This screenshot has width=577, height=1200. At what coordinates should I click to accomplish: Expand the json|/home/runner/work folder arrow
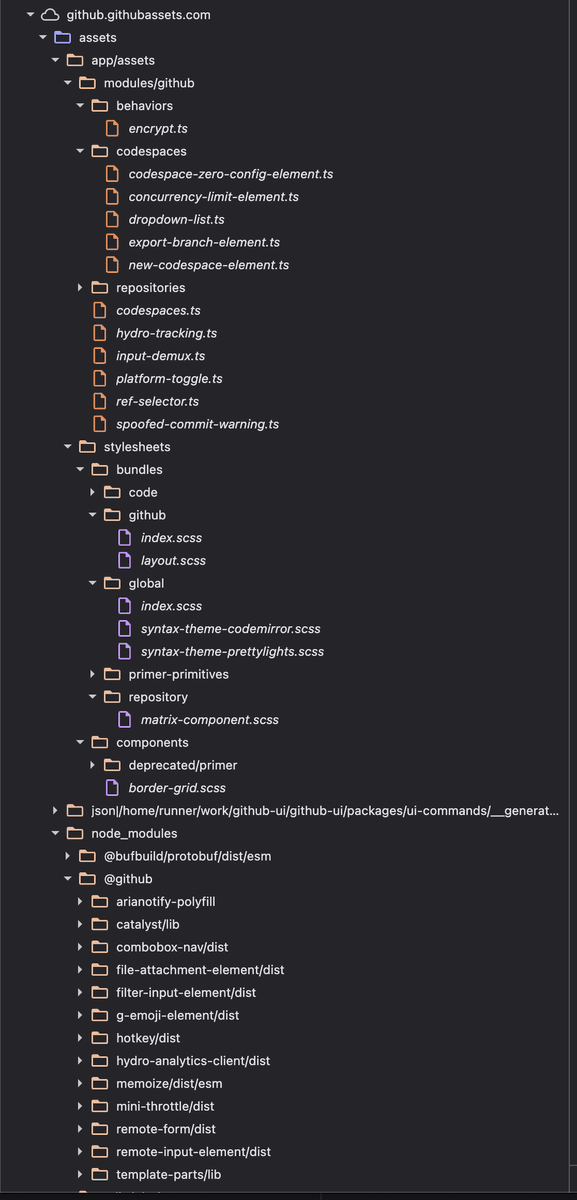pyautogui.click(x=55, y=811)
